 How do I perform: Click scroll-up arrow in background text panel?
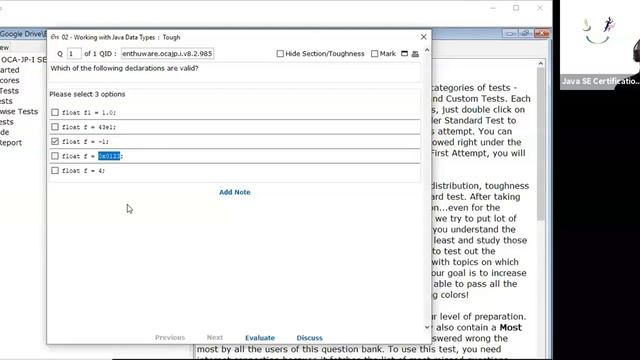540,64
